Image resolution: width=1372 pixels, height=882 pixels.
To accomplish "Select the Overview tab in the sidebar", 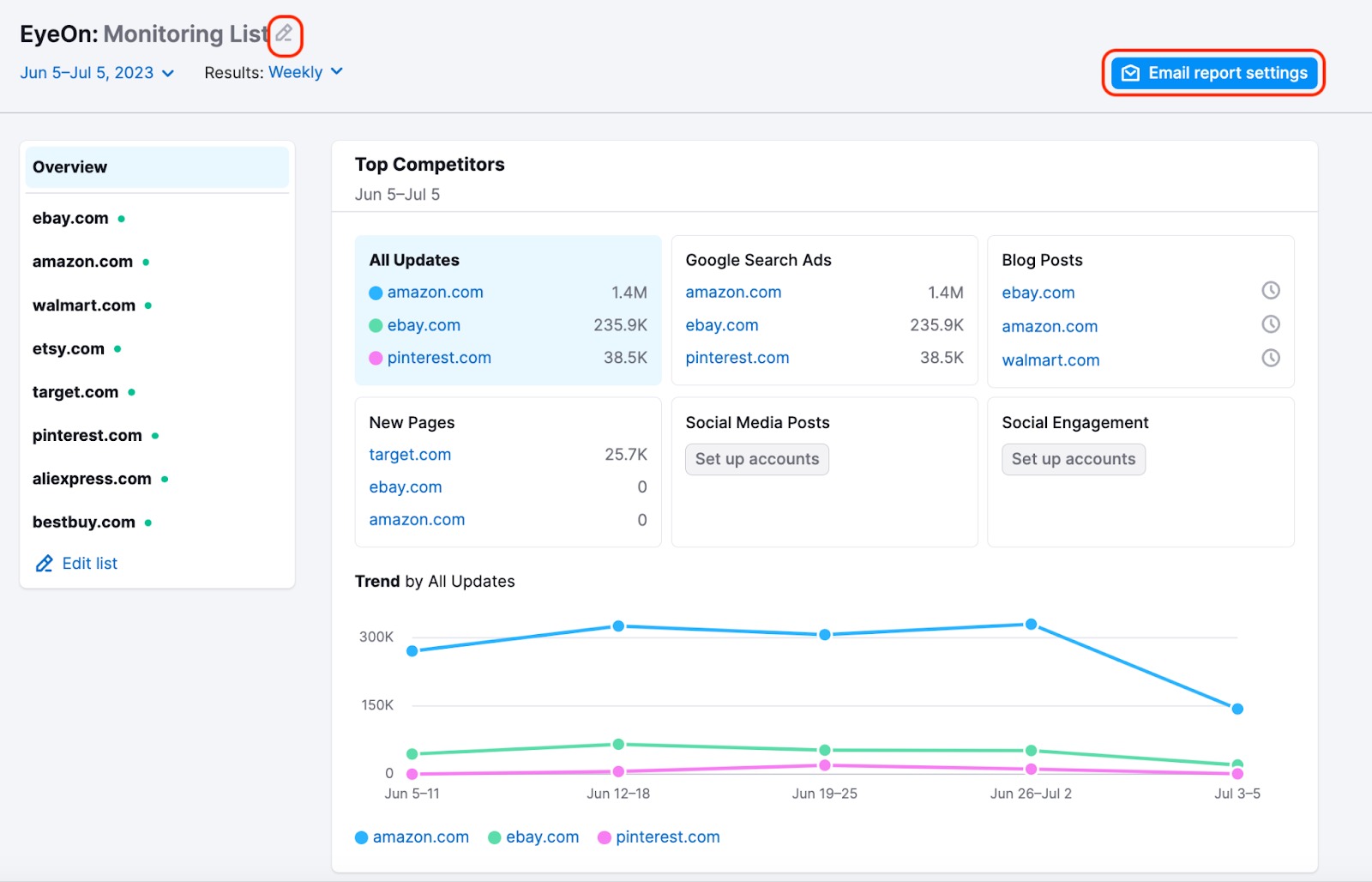I will (69, 166).
